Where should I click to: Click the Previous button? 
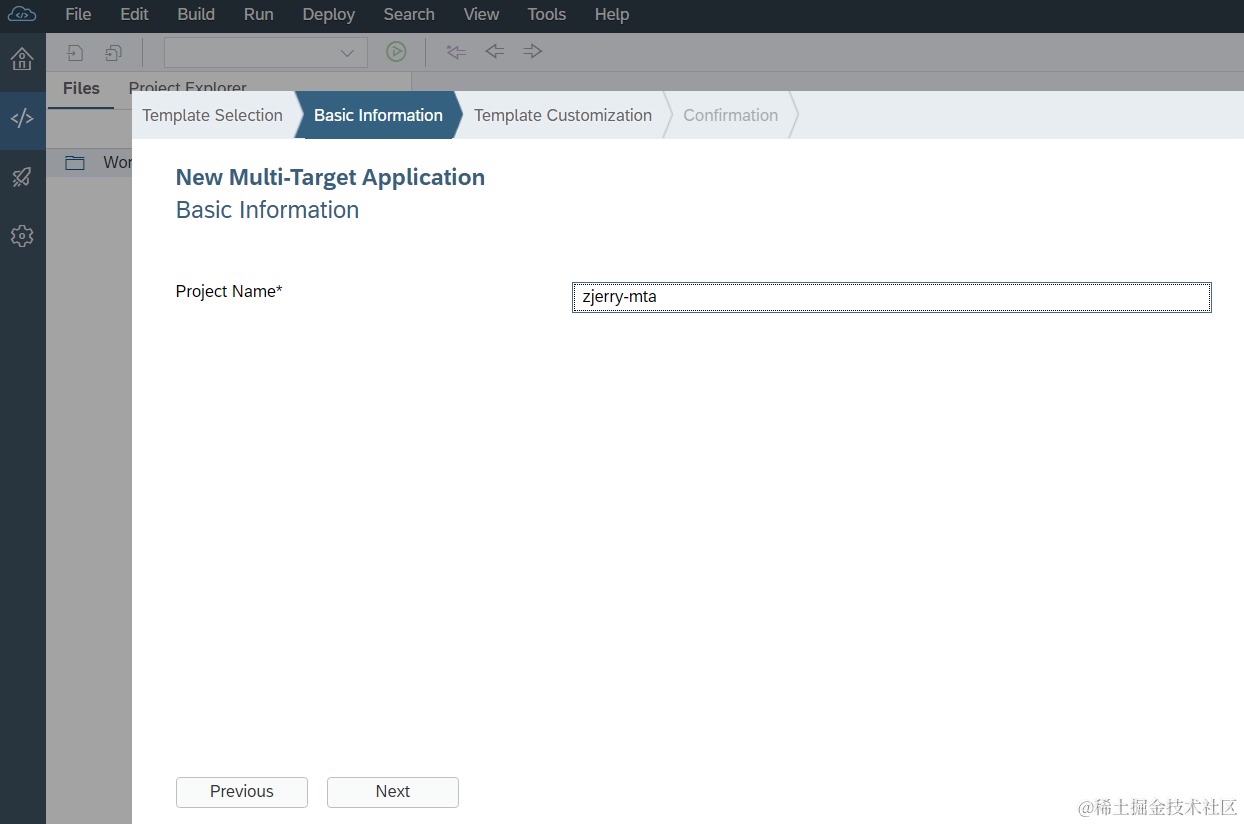point(242,792)
